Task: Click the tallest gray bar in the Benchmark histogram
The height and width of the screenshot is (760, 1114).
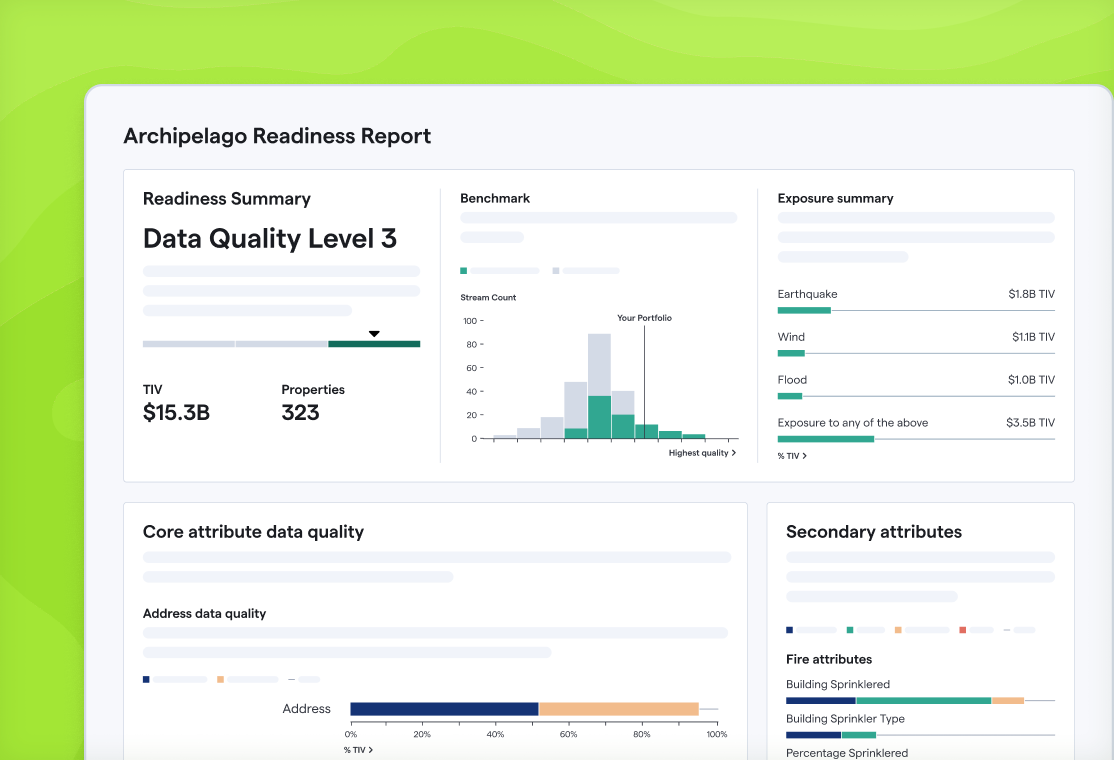Action: tap(599, 364)
